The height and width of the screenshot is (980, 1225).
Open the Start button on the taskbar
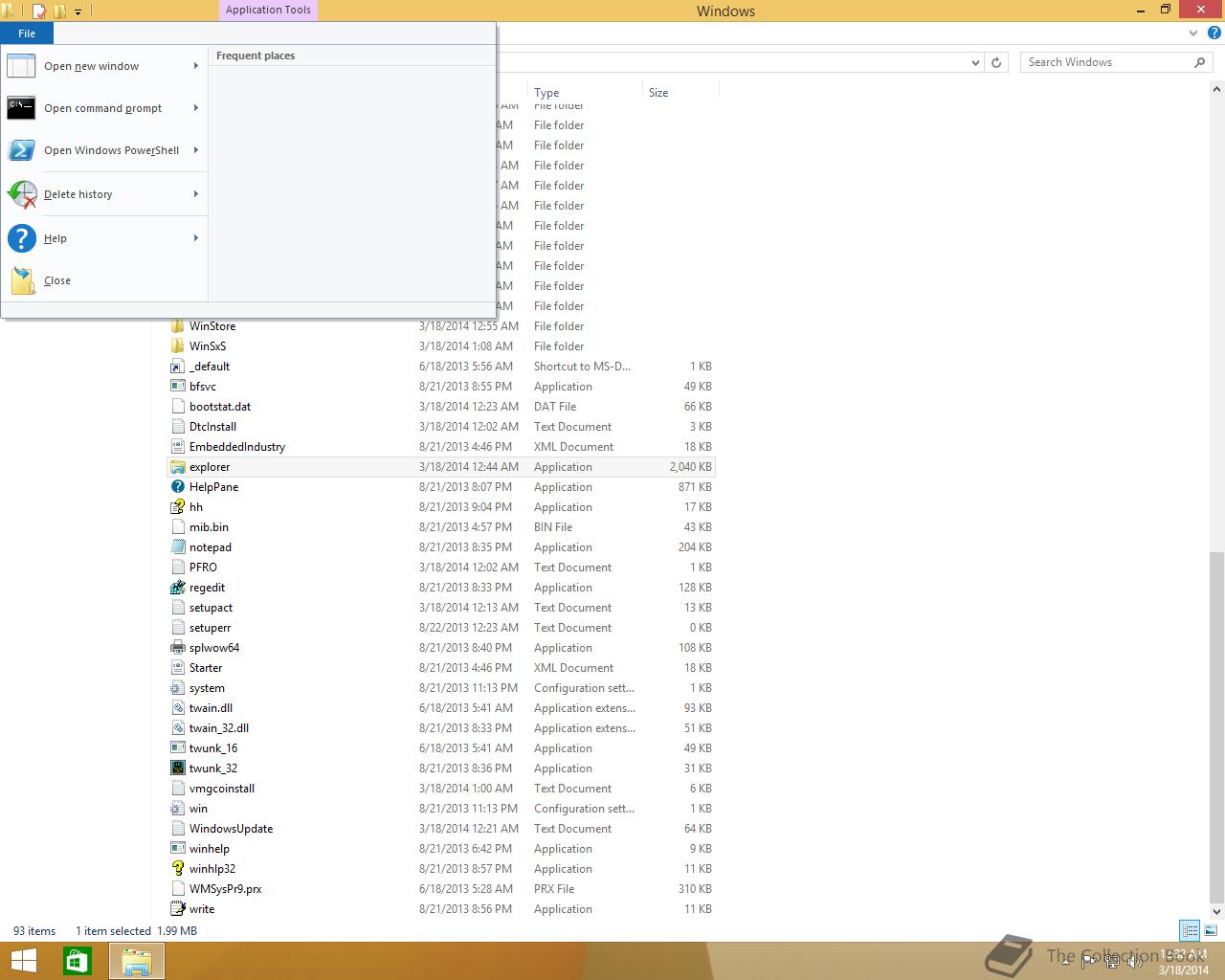23,961
